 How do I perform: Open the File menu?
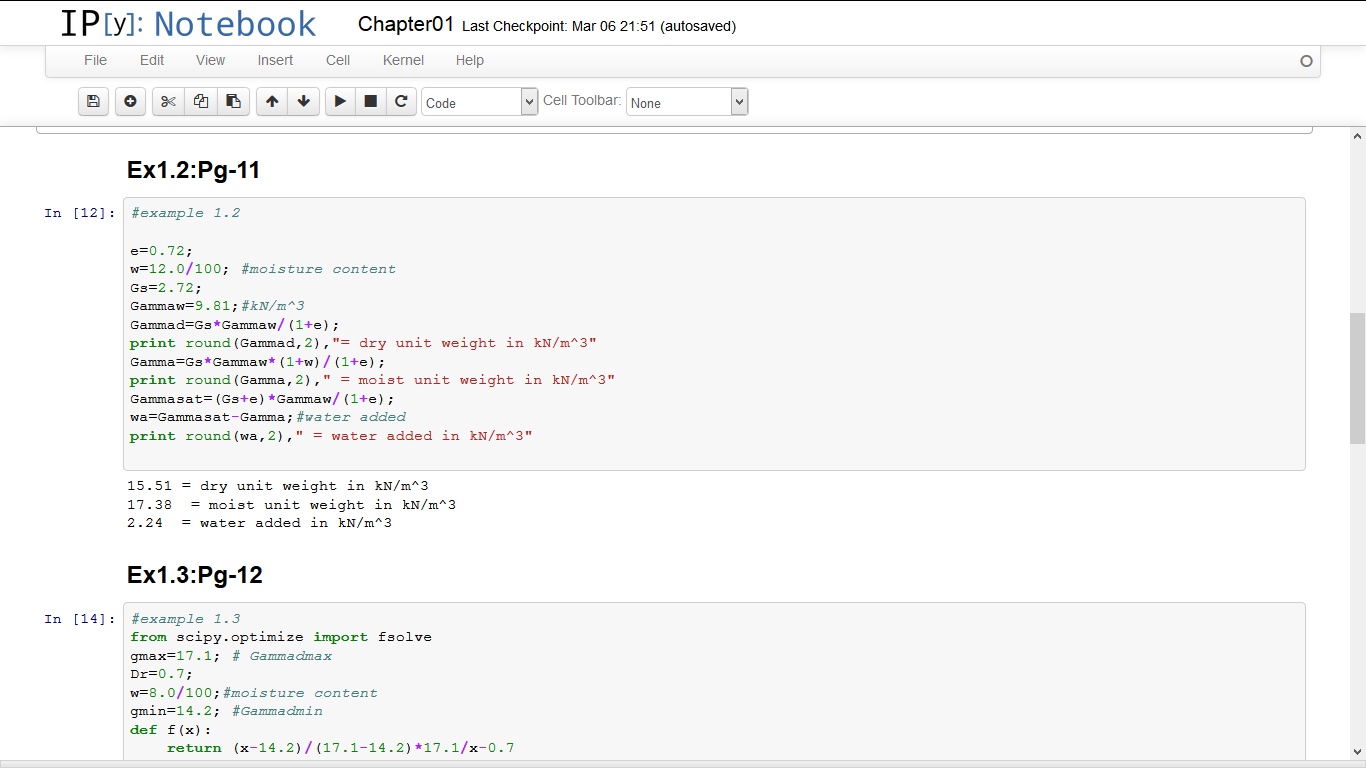[x=95, y=60]
